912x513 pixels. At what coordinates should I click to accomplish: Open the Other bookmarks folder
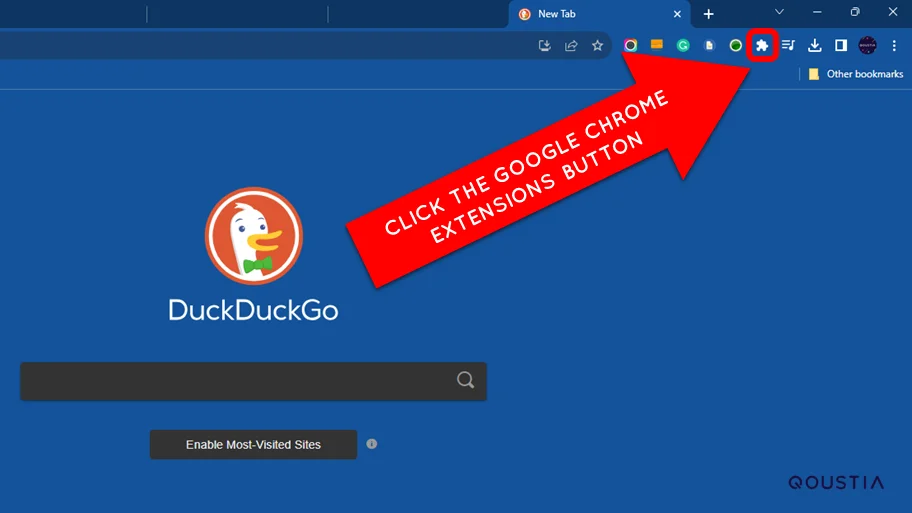(856, 74)
